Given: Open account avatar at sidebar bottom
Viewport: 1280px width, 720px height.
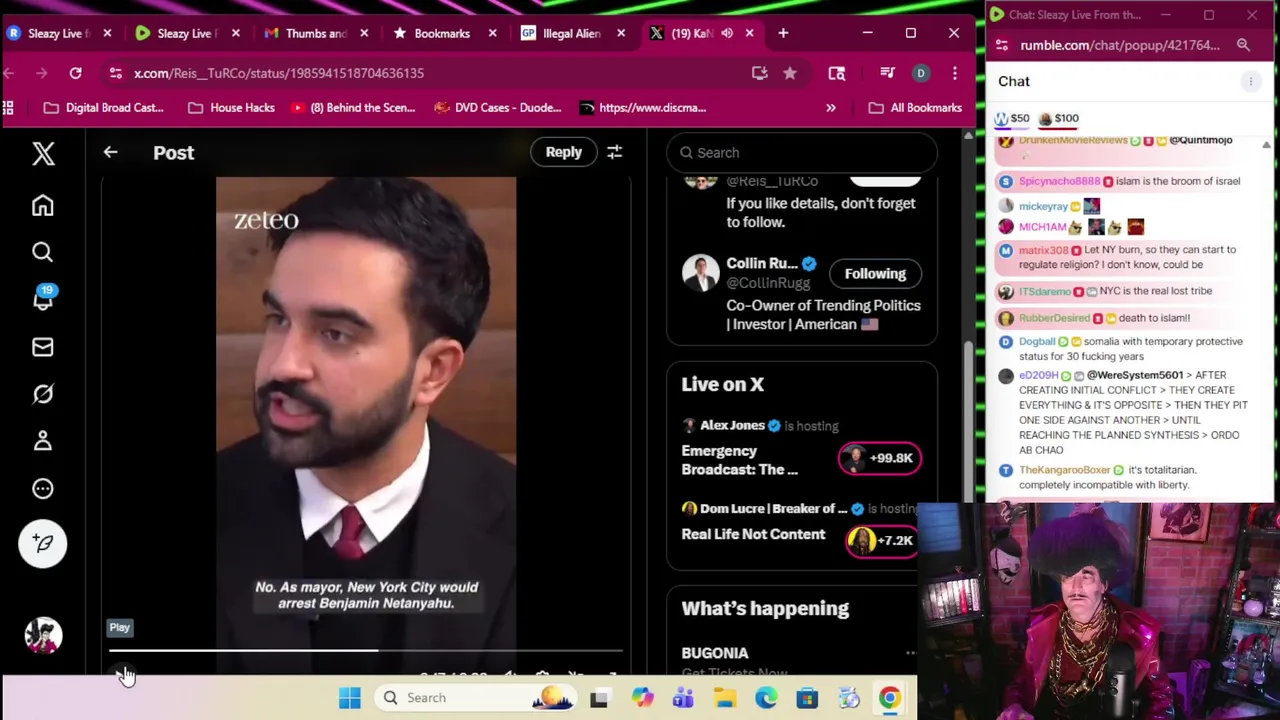Looking at the screenshot, I should coord(43,635).
